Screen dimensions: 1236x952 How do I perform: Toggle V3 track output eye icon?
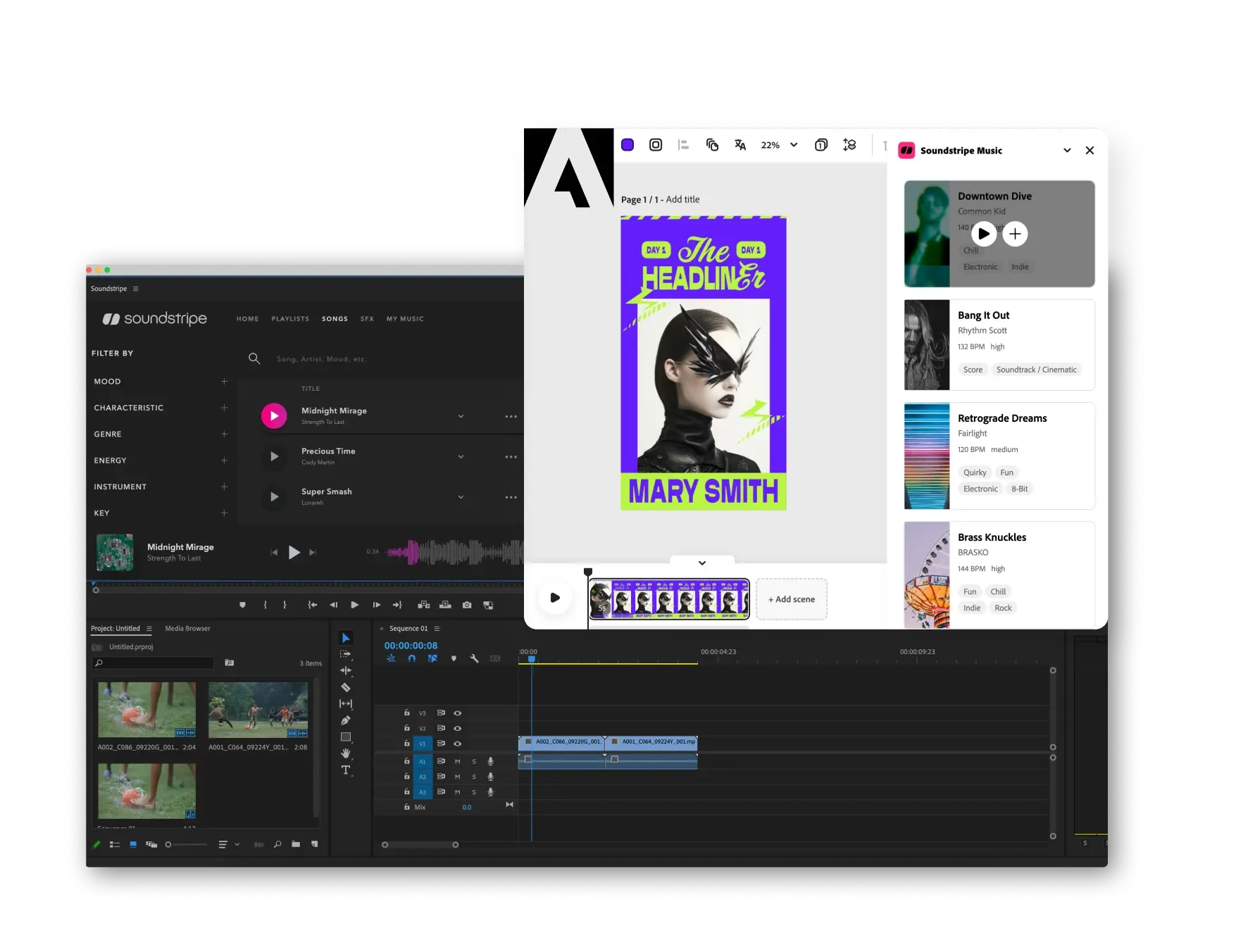pyautogui.click(x=458, y=713)
